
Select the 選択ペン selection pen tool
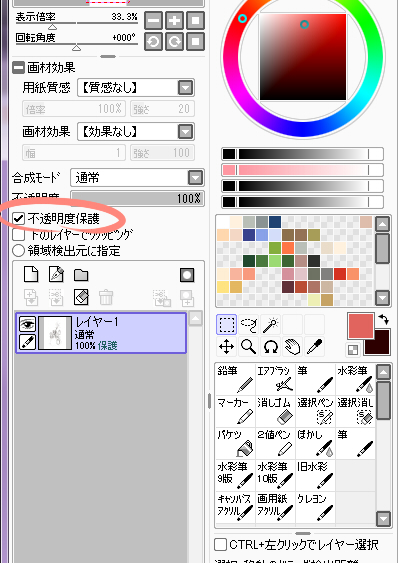[315, 411]
